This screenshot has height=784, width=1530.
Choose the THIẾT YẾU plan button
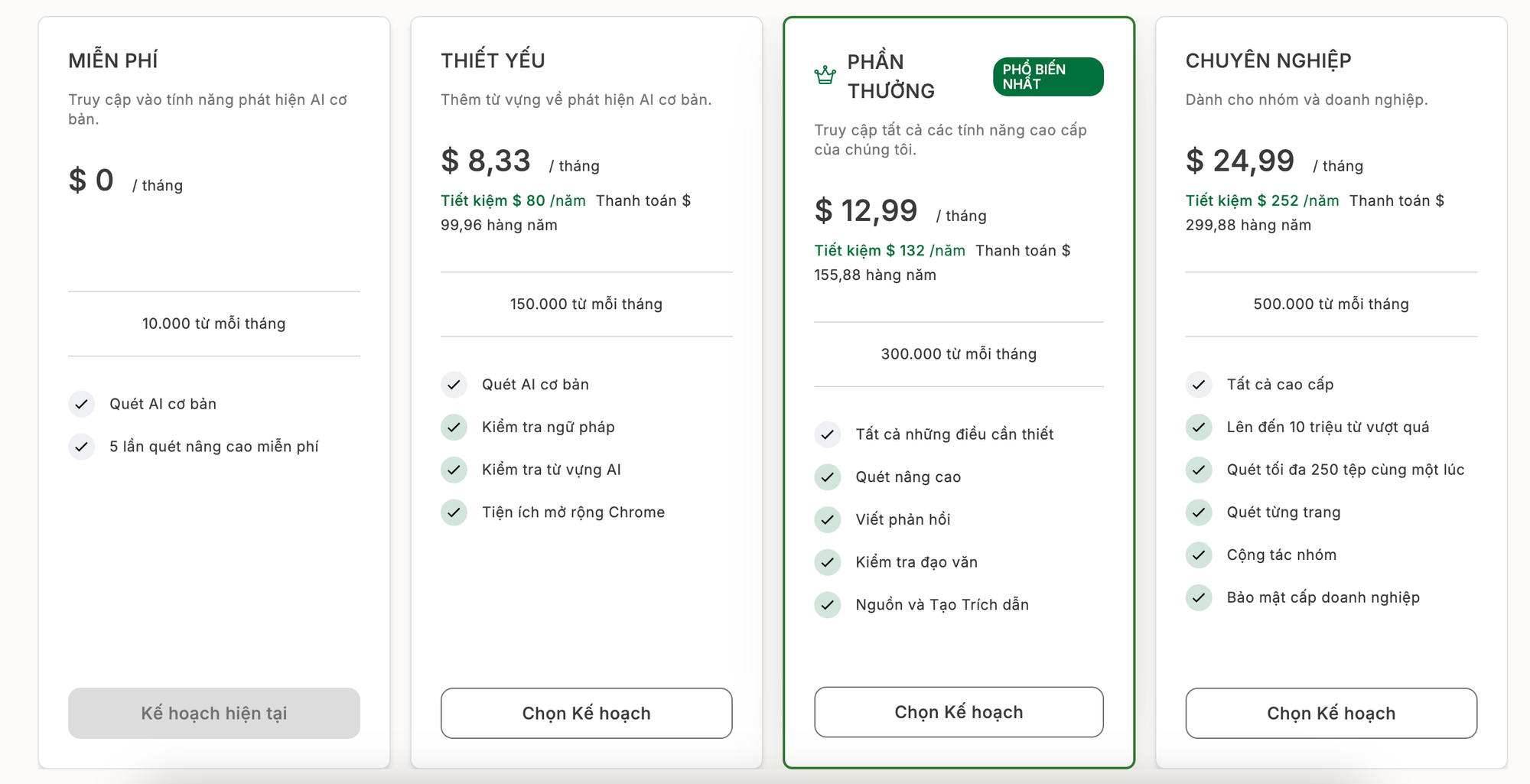click(586, 713)
